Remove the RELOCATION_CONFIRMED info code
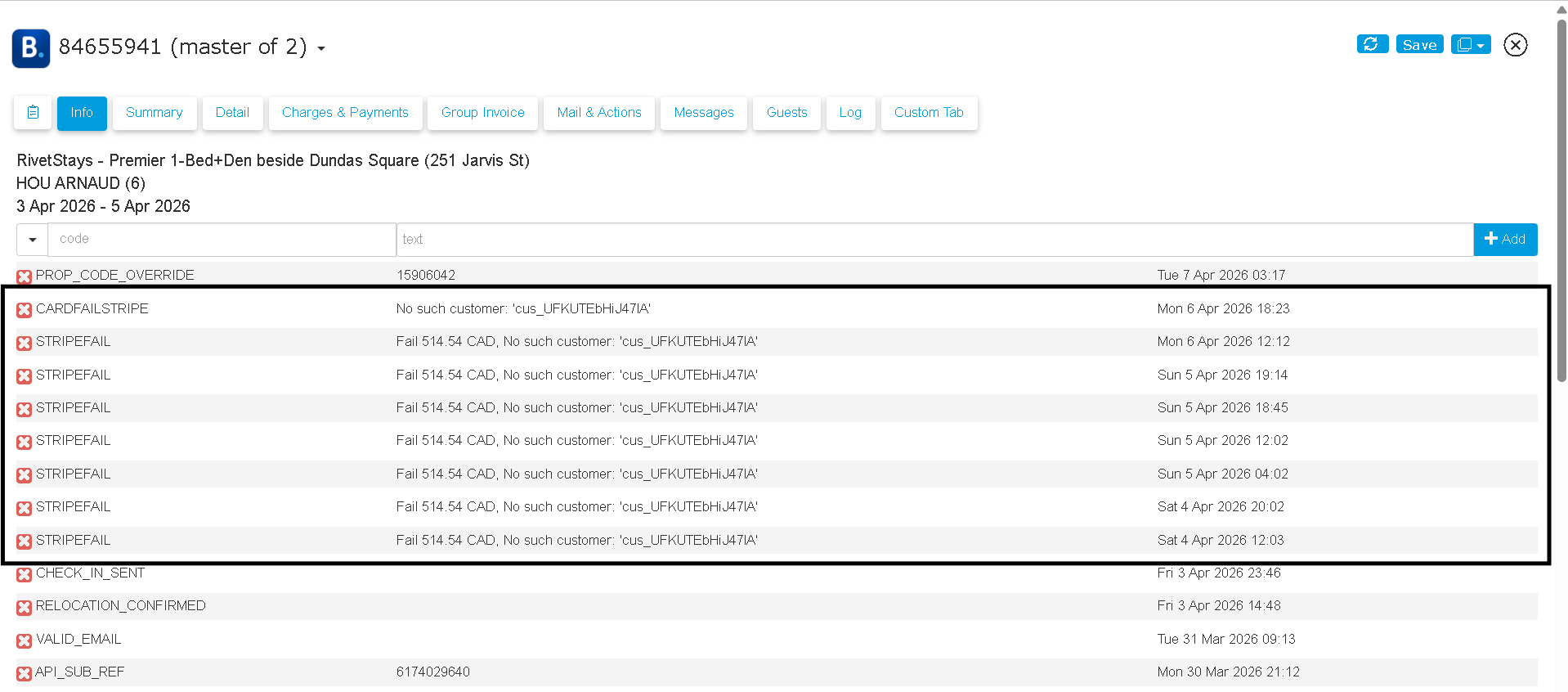The height and width of the screenshot is (692, 1568). pos(25,607)
